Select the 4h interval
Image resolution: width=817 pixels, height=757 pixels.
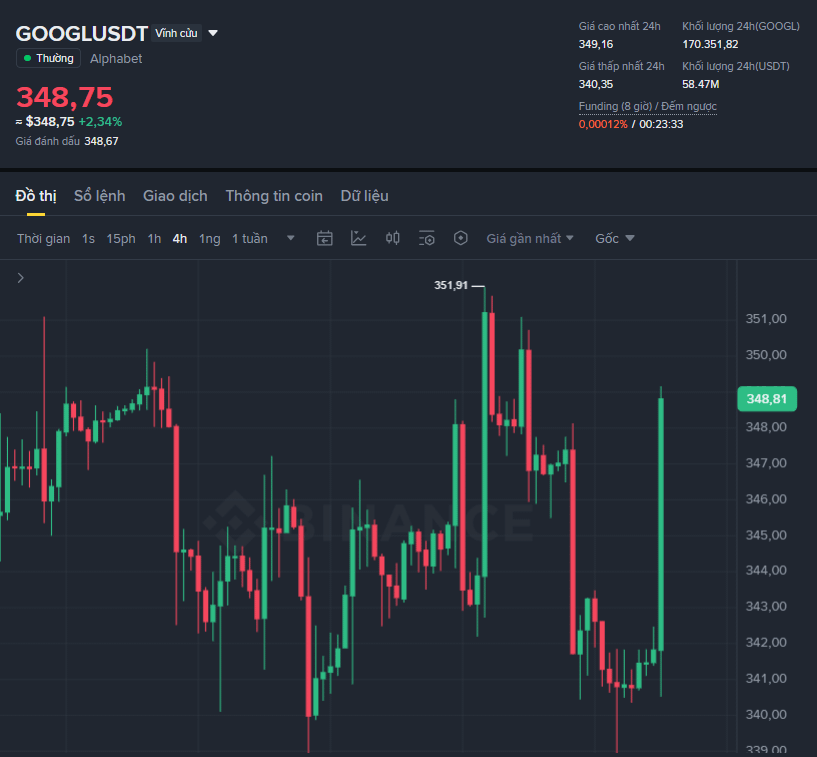pos(180,239)
